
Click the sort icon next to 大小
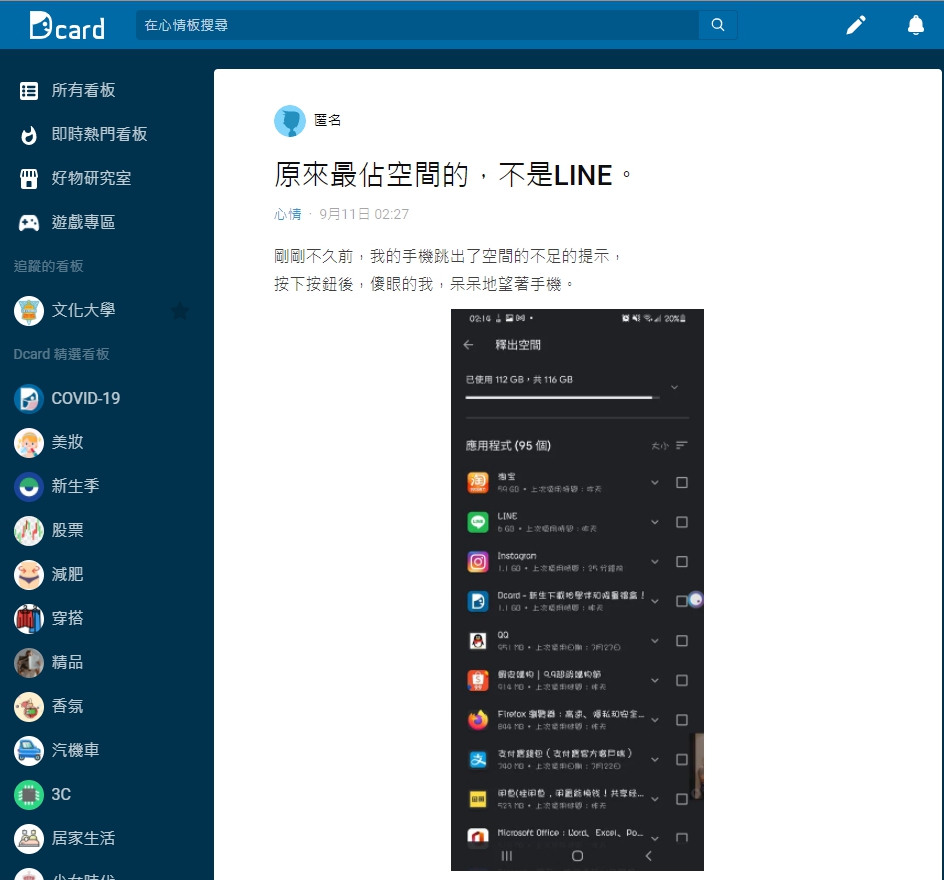click(681, 445)
